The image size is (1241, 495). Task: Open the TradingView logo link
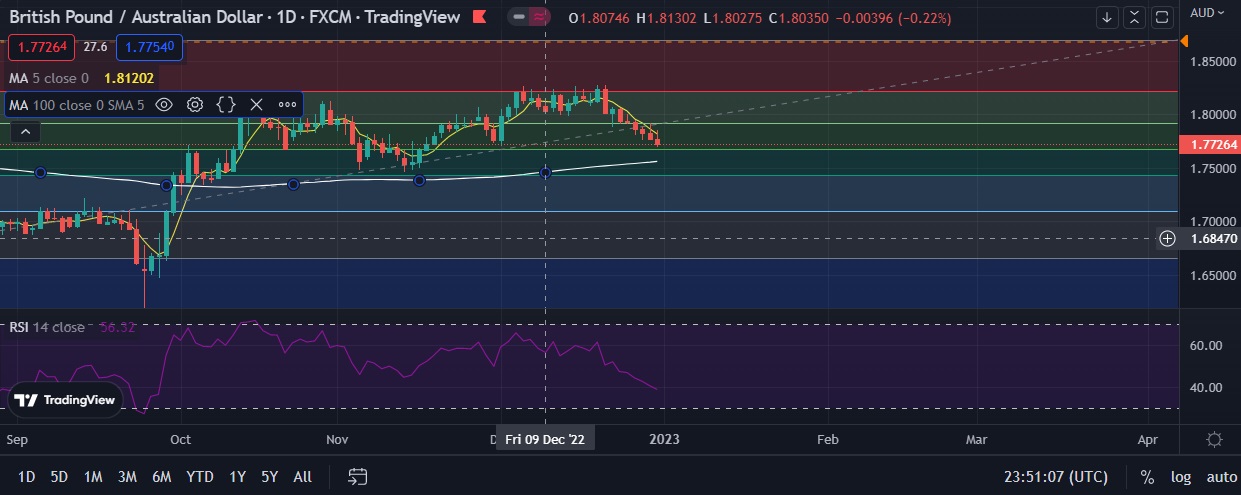(x=67, y=400)
